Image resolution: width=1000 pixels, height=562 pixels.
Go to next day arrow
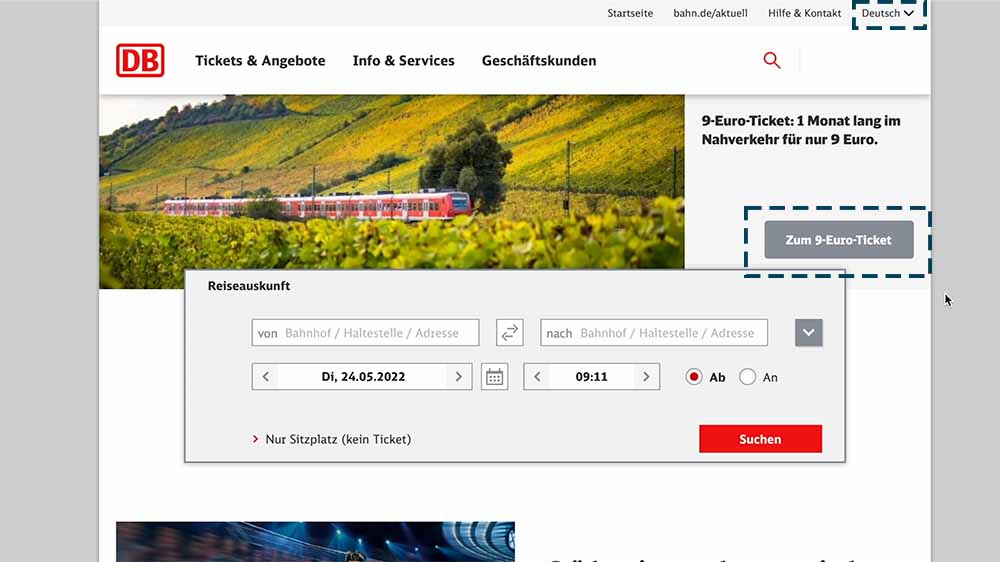(458, 376)
